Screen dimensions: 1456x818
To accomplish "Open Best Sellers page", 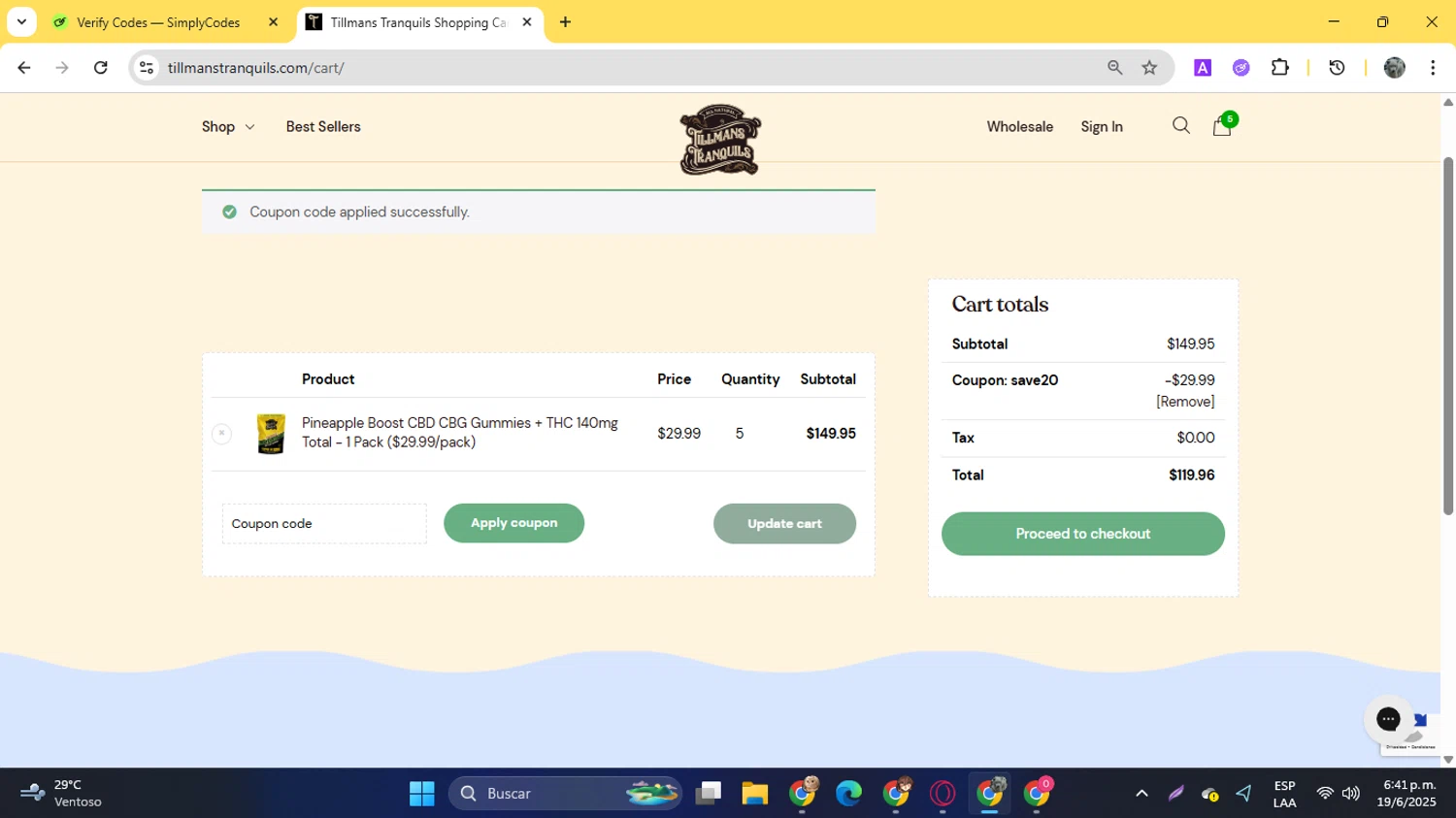I will point(323,127).
